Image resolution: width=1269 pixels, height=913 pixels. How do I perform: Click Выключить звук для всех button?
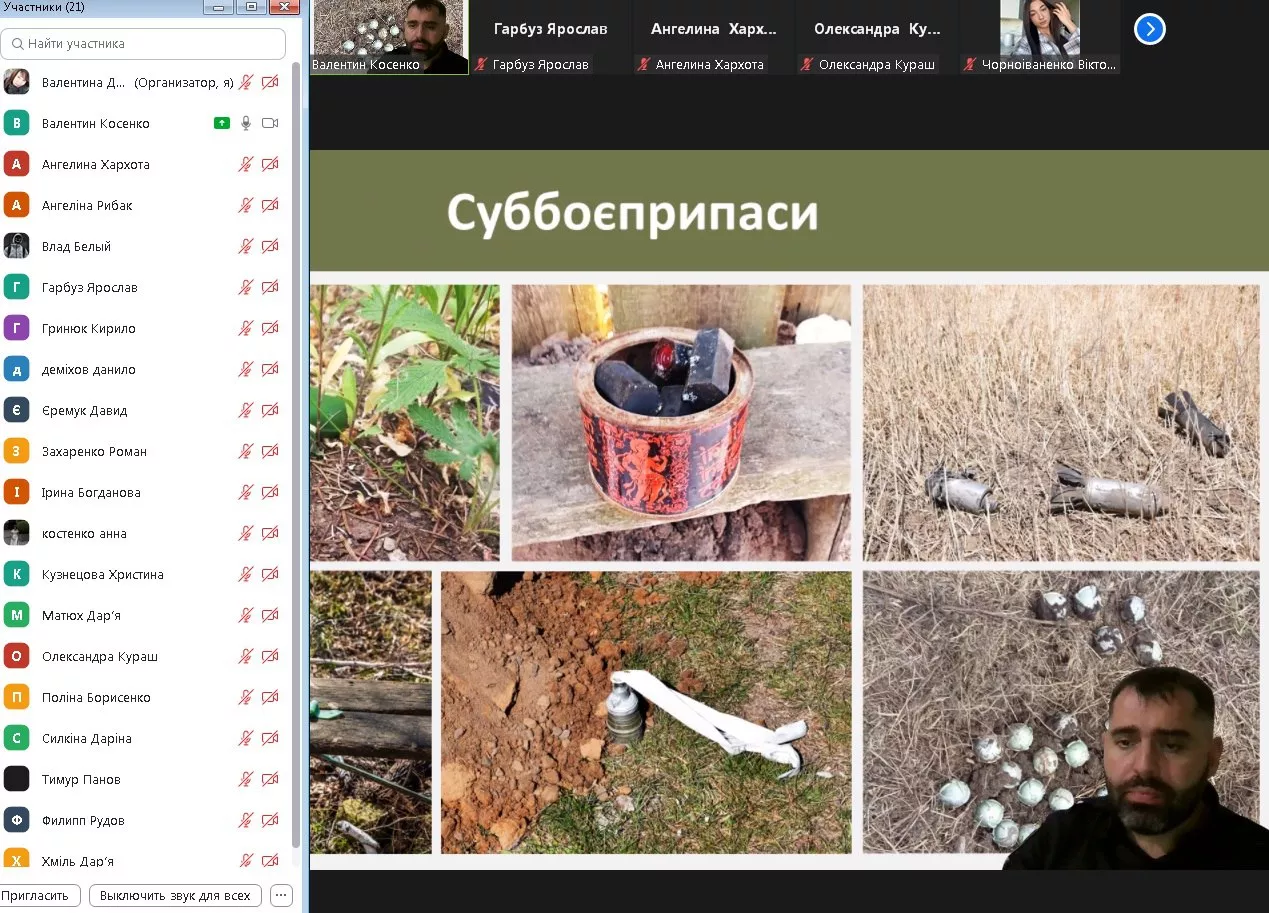pos(176,895)
